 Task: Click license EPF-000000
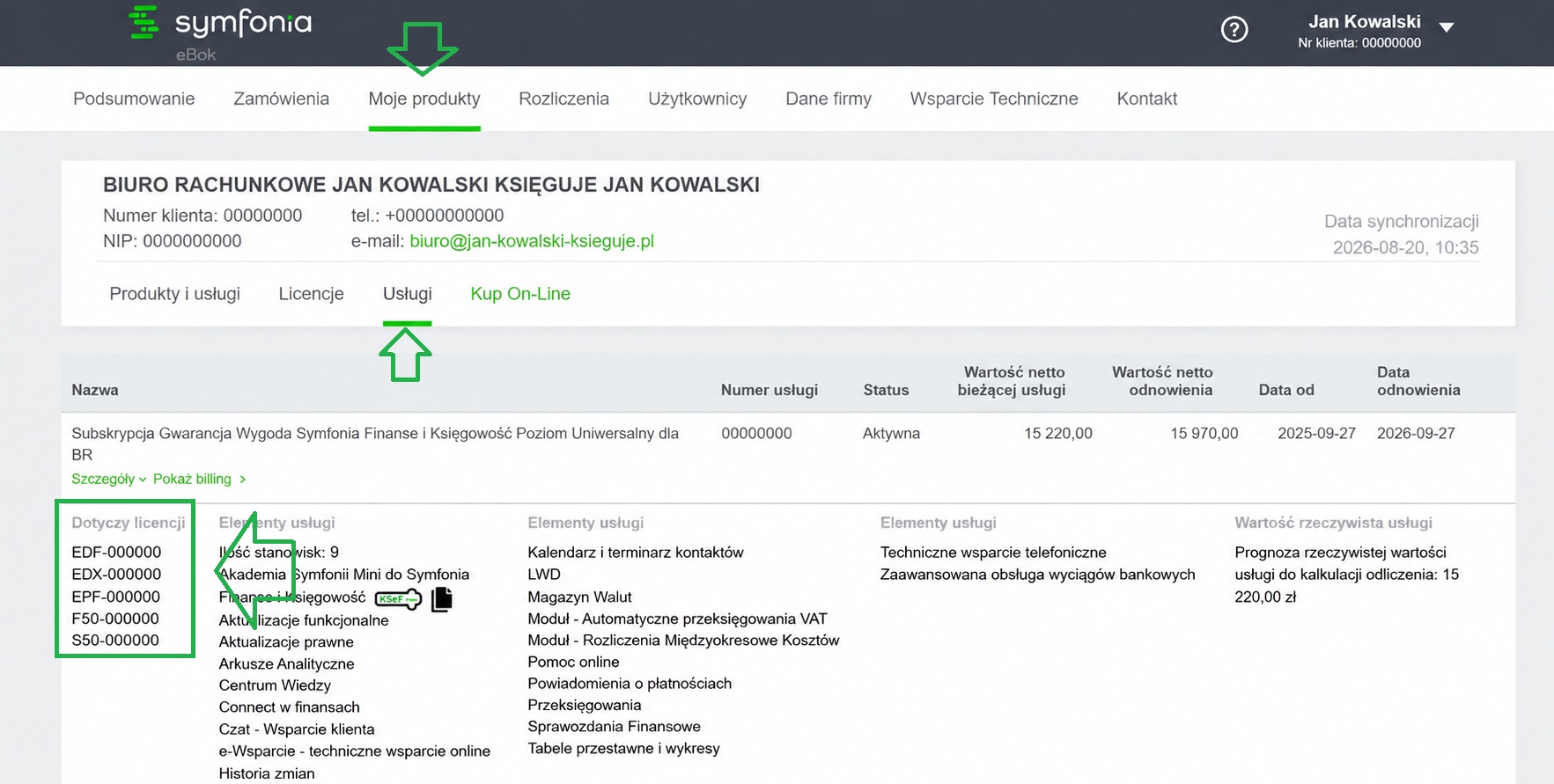(x=116, y=596)
